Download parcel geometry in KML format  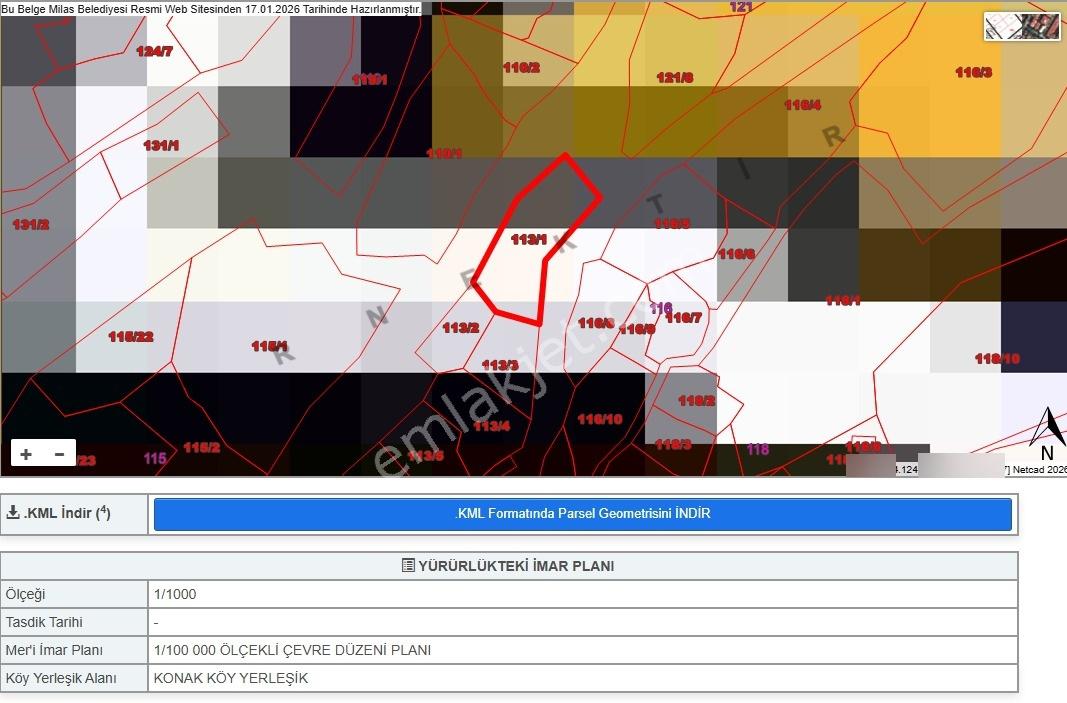pyautogui.click(x=582, y=514)
